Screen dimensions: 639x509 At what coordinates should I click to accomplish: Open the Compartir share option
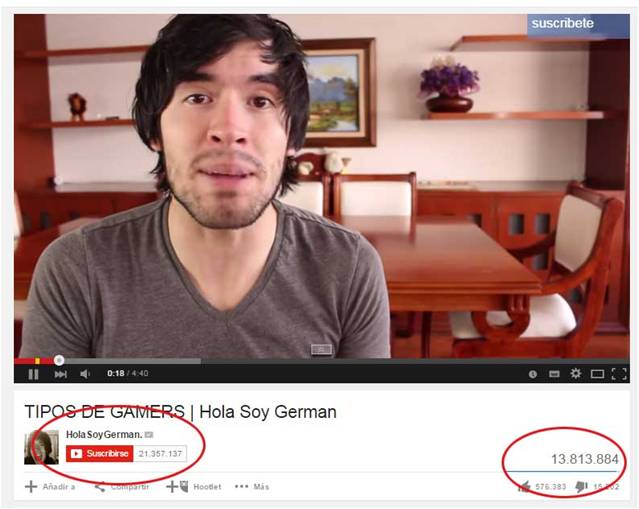pyautogui.click(x=122, y=487)
